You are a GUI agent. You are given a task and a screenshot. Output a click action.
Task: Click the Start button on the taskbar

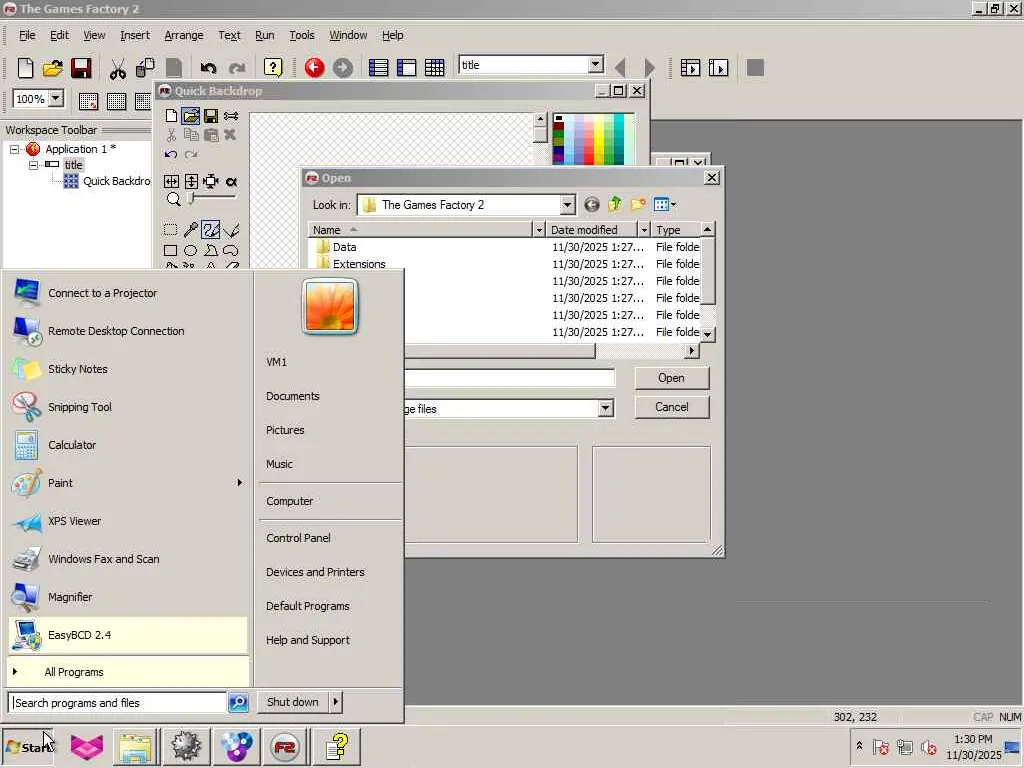pos(28,746)
